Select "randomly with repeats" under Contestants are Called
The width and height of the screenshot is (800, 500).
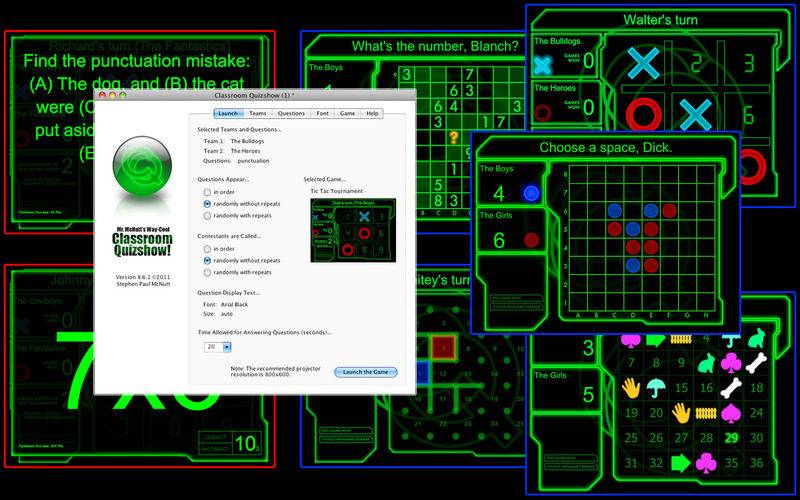click(x=207, y=272)
